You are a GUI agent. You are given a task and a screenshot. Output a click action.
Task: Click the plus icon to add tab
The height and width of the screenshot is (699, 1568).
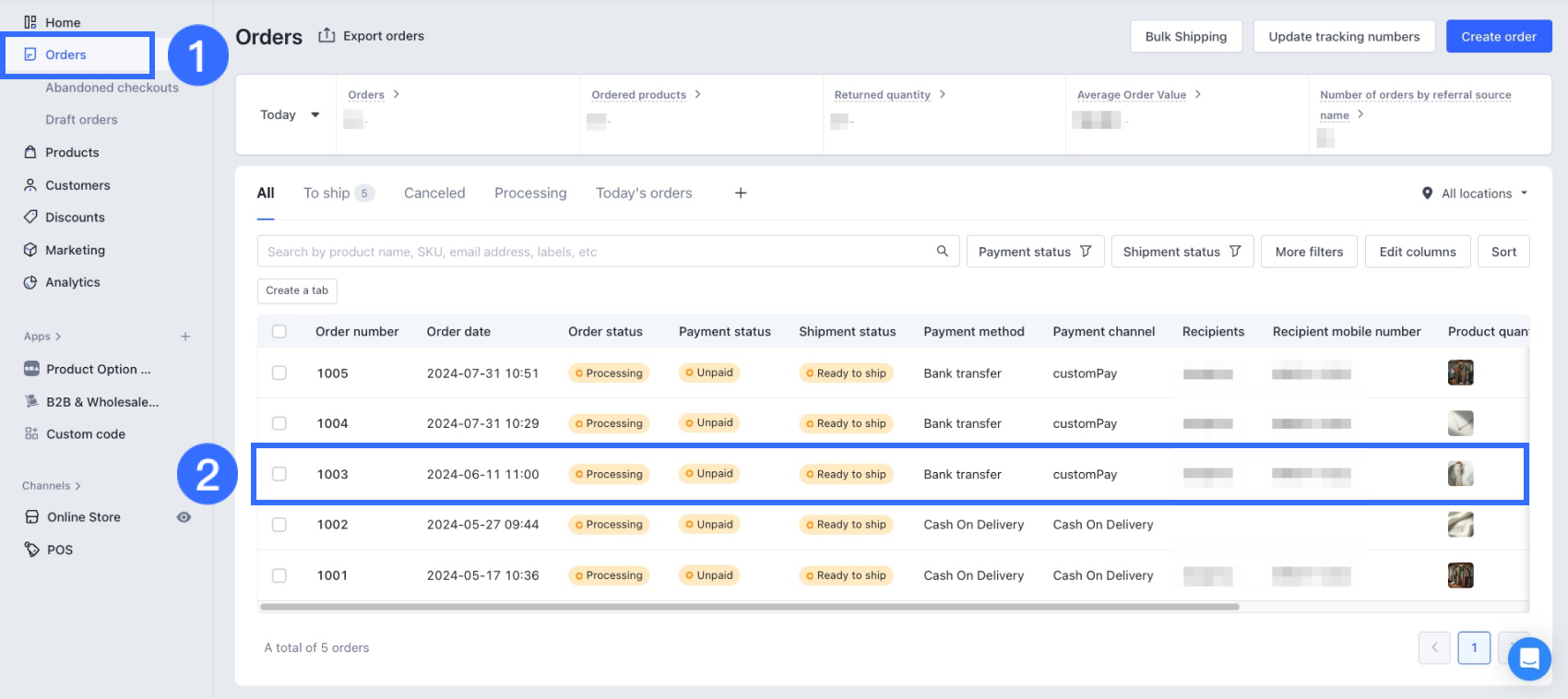740,193
